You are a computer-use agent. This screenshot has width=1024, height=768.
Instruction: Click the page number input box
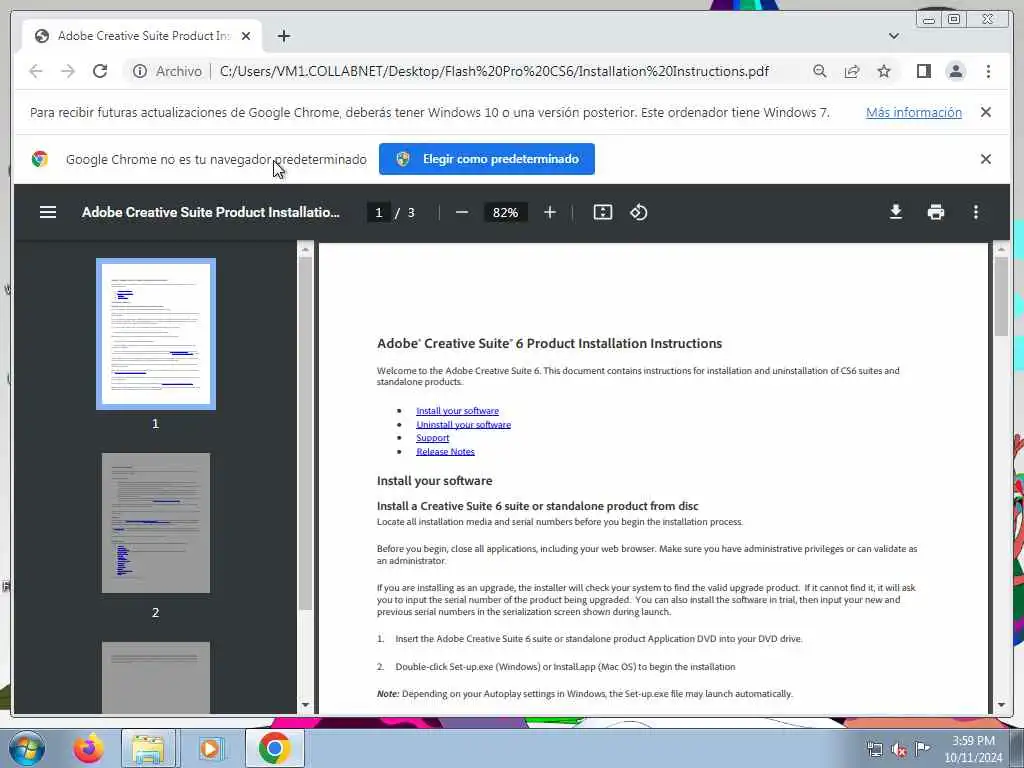point(378,212)
